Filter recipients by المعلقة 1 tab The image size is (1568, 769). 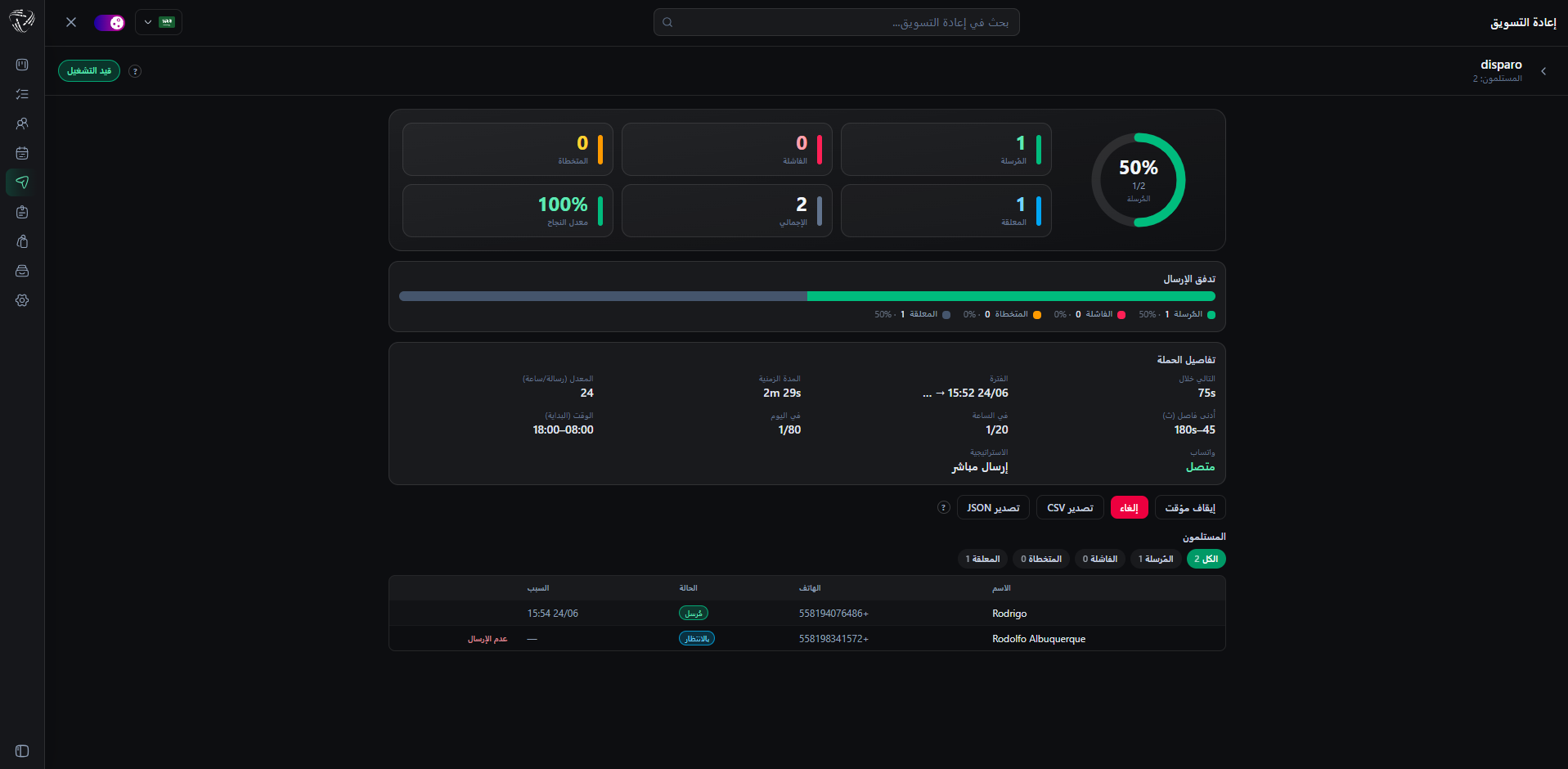(982, 559)
